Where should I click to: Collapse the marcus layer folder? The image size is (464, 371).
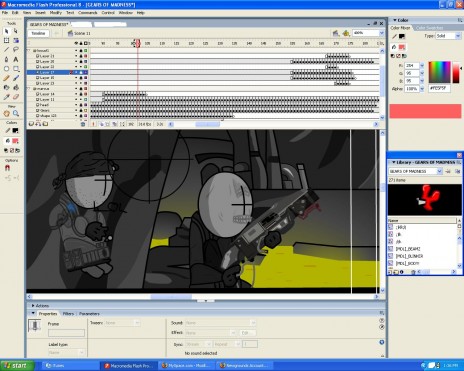tap(29, 89)
